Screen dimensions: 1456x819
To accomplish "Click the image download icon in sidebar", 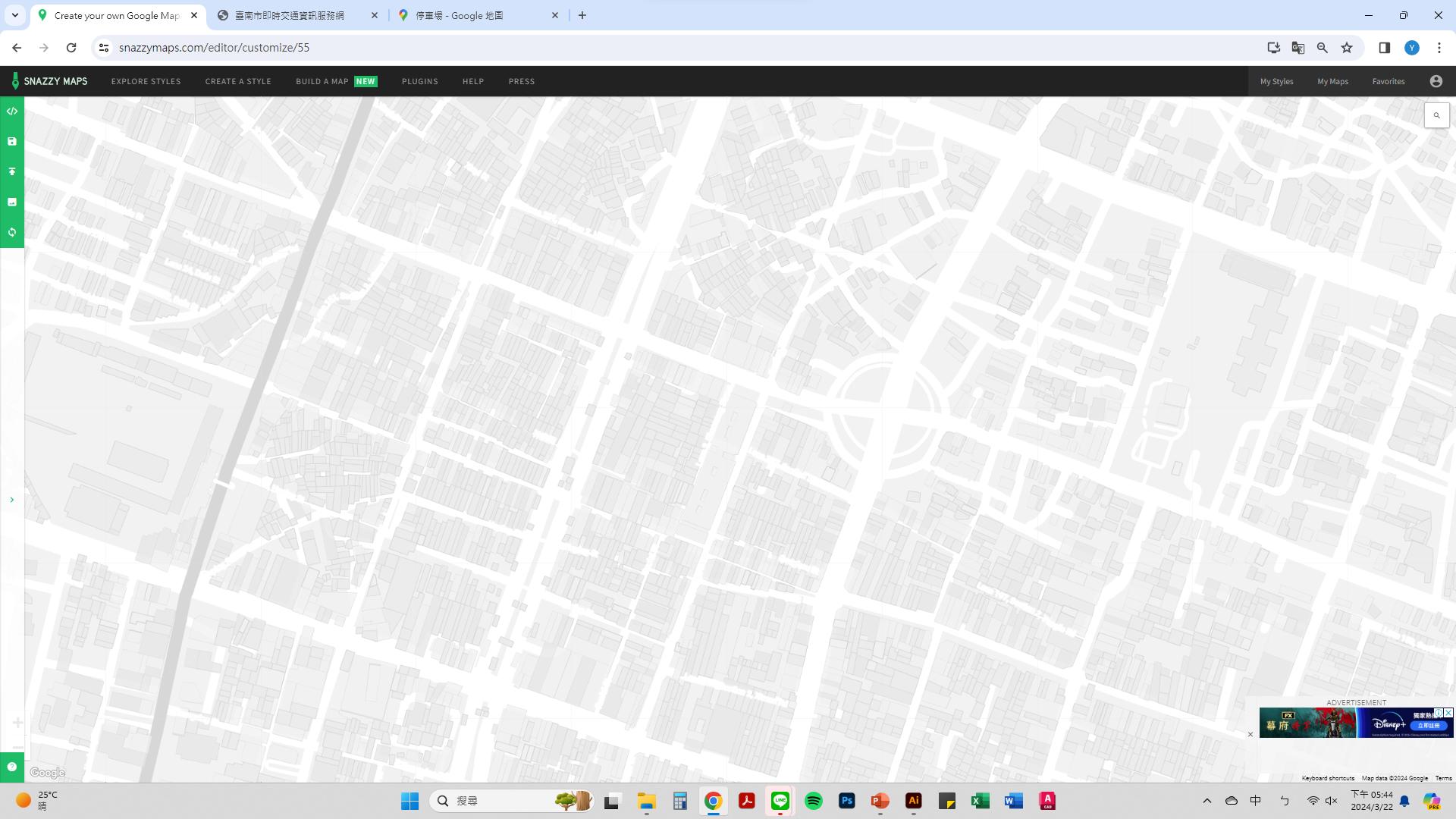I will 12,202.
